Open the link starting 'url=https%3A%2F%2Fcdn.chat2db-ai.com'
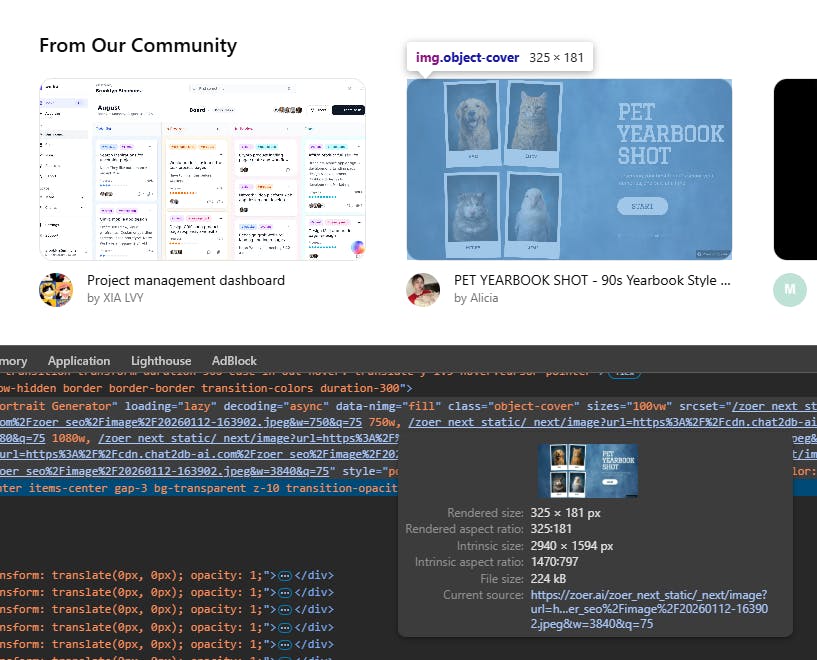Screen dimensions: 817x660 point(199,454)
